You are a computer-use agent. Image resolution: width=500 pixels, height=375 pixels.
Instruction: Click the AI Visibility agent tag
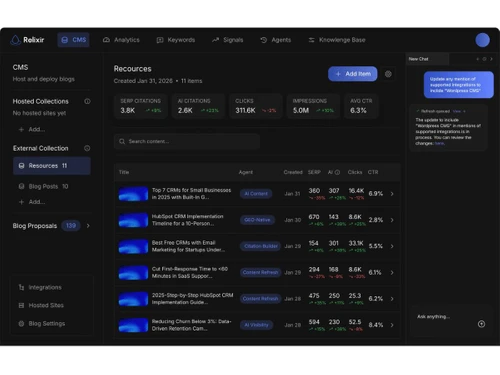coord(256,325)
